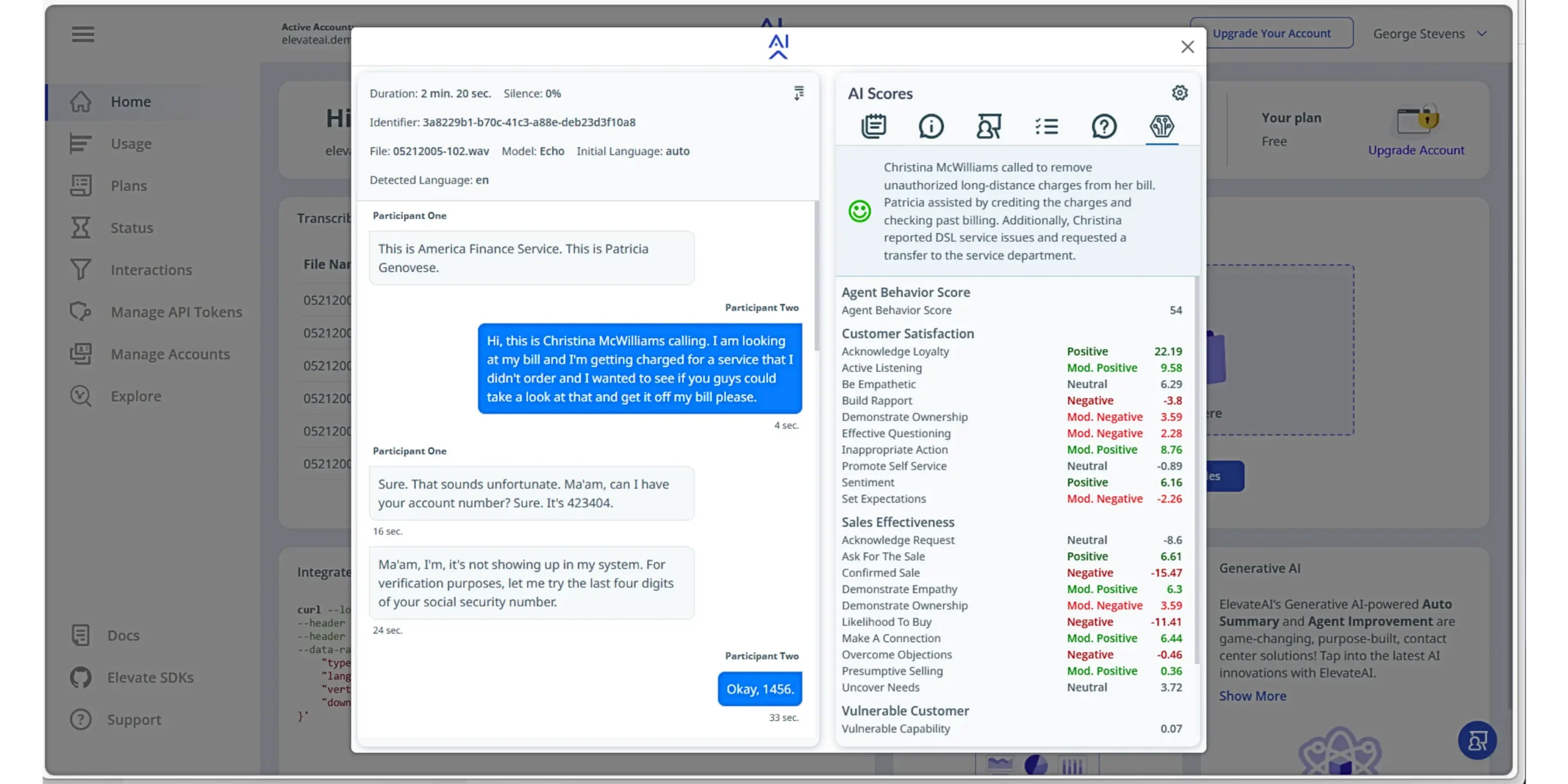
Task: Click the account number request message
Action: 532,493
